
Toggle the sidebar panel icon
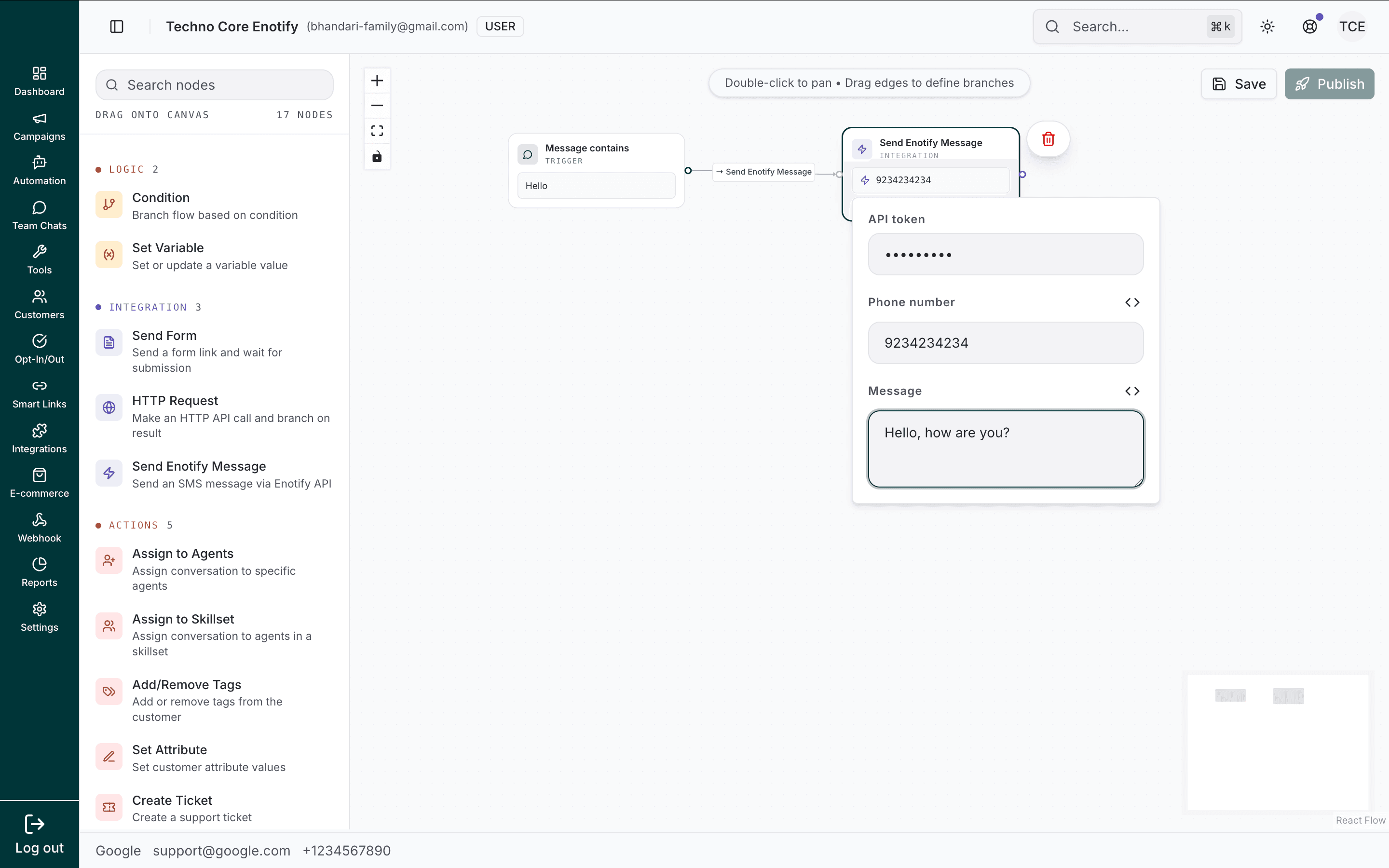[117, 27]
